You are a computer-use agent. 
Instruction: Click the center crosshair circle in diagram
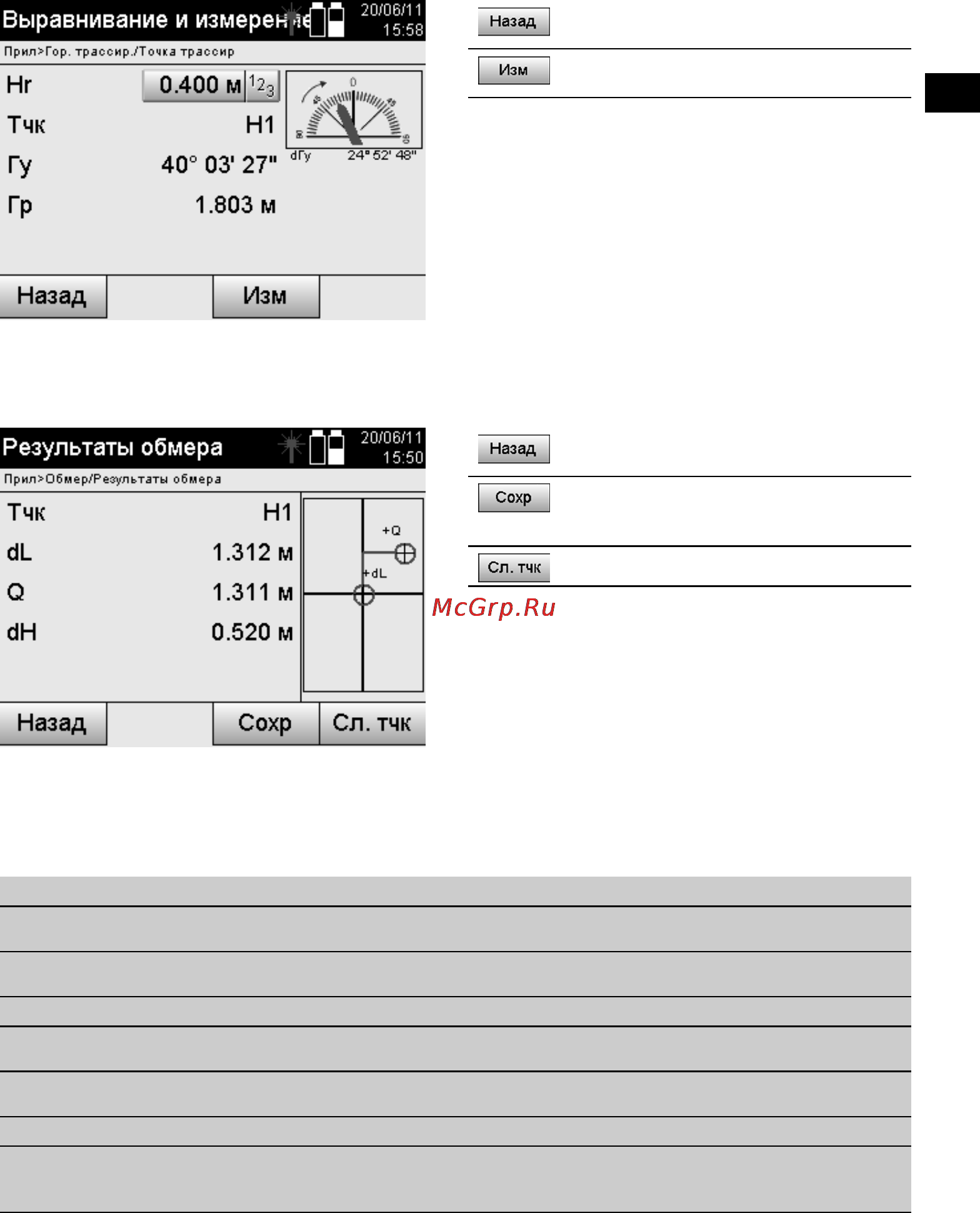tap(364, 595)
